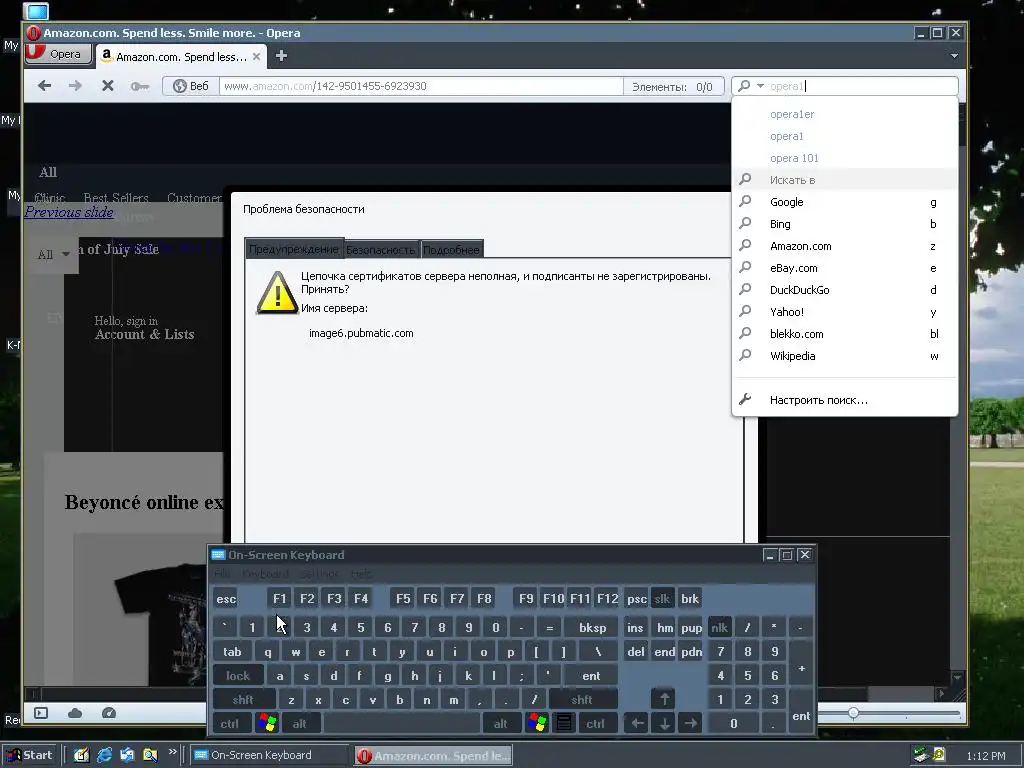Open the Opera menu button
Image resolution: width=1024 pixels, height=768 pixels.
(58, 54)
